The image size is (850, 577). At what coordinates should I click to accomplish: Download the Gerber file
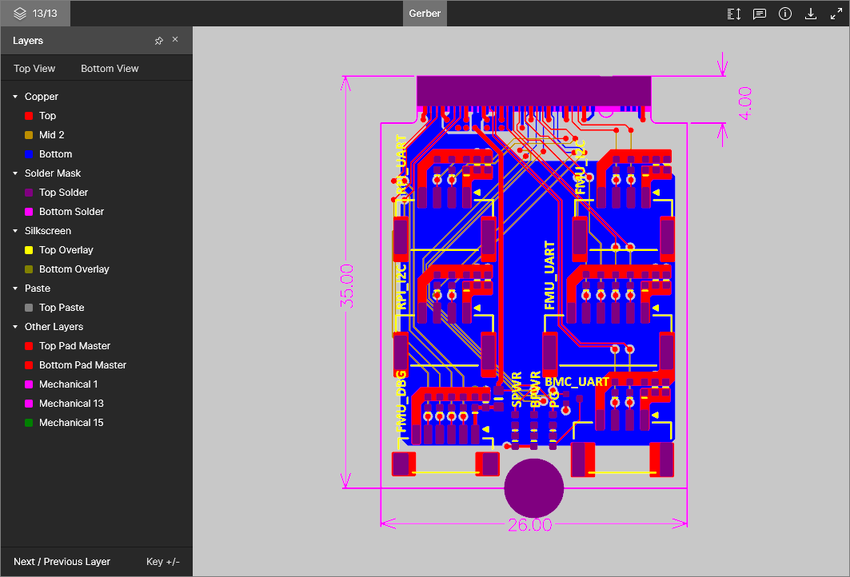tap(811, 13)
